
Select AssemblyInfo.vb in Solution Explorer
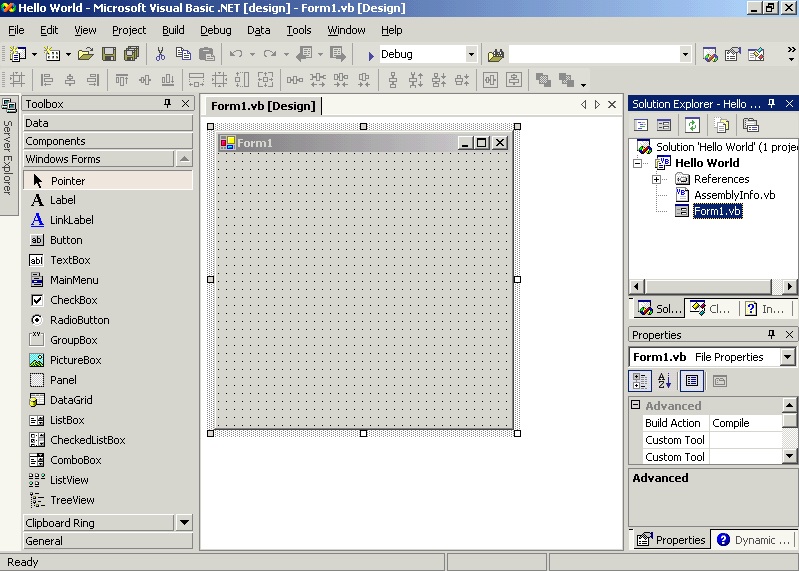[x=734, y=195]
